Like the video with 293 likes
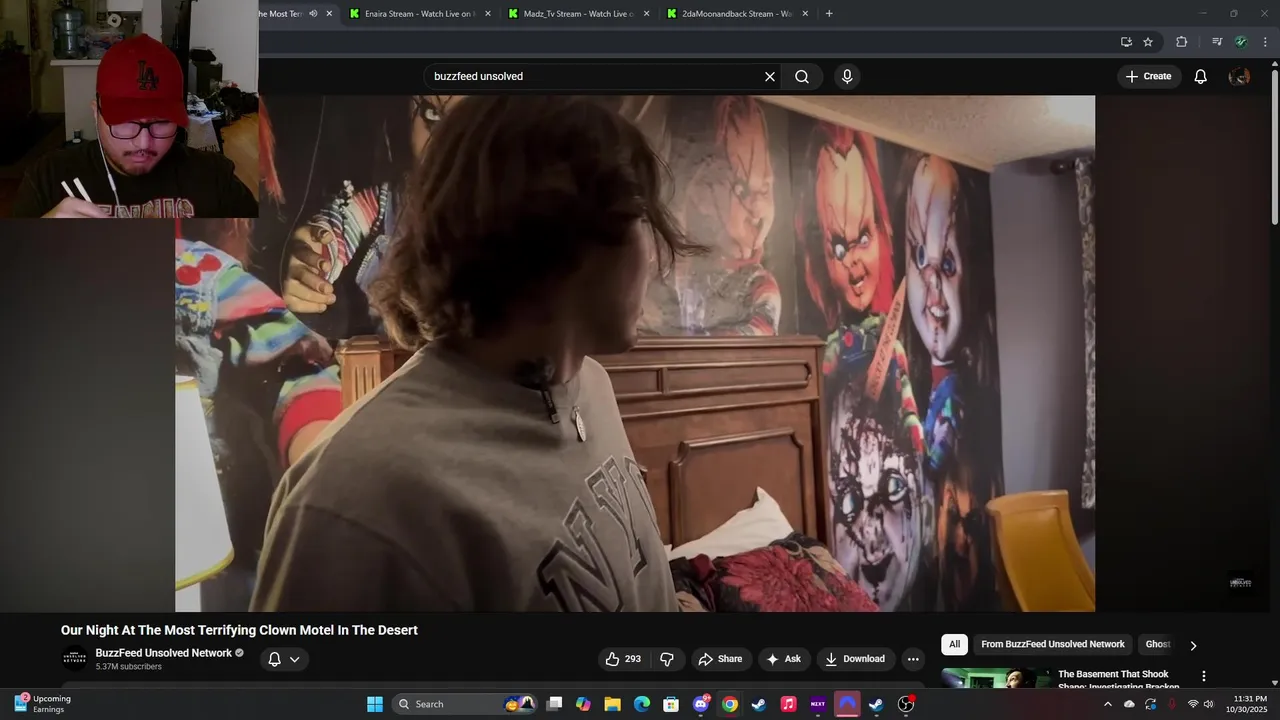Viewport: 1280px width, 720px height. pyautogui.click(x=623, y=659)
